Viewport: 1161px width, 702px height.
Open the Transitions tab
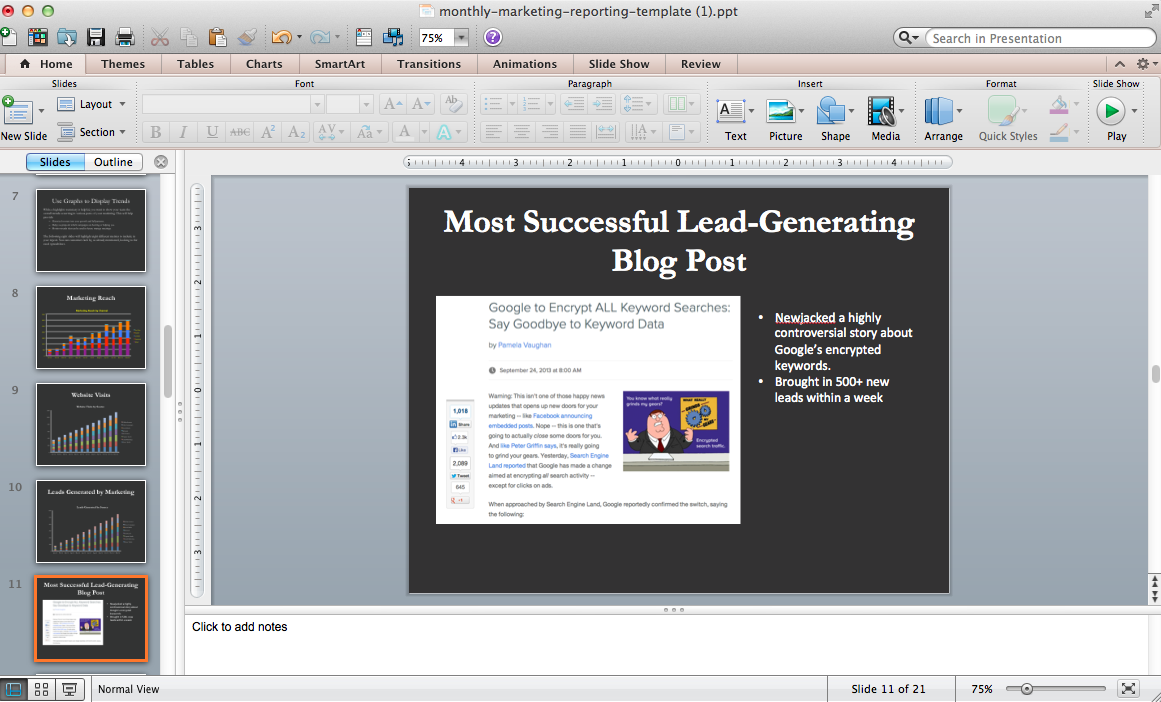pyautogui.click(x=429, y=64)
